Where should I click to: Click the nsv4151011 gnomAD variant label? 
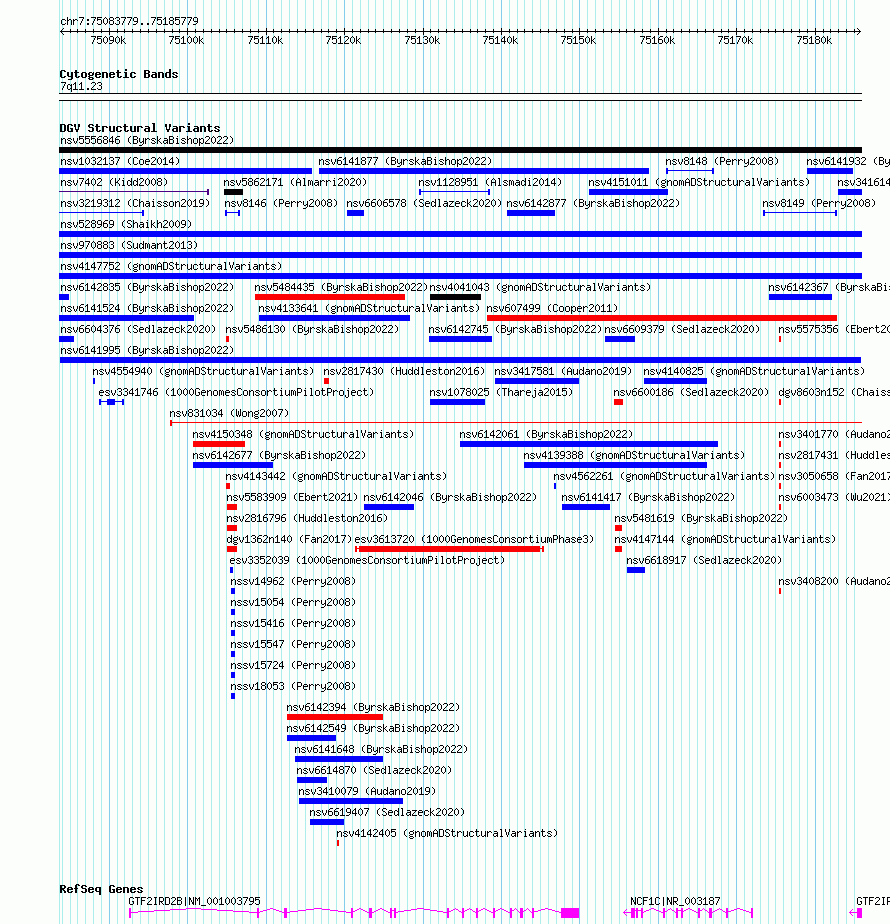699,183
